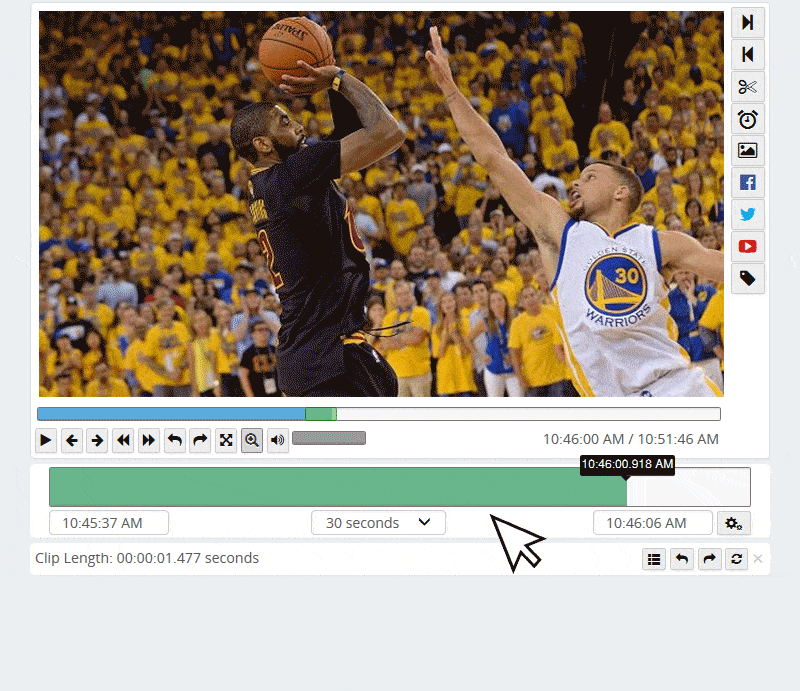
Task: Seek on the video progress bar
Action: click(379, 414)
